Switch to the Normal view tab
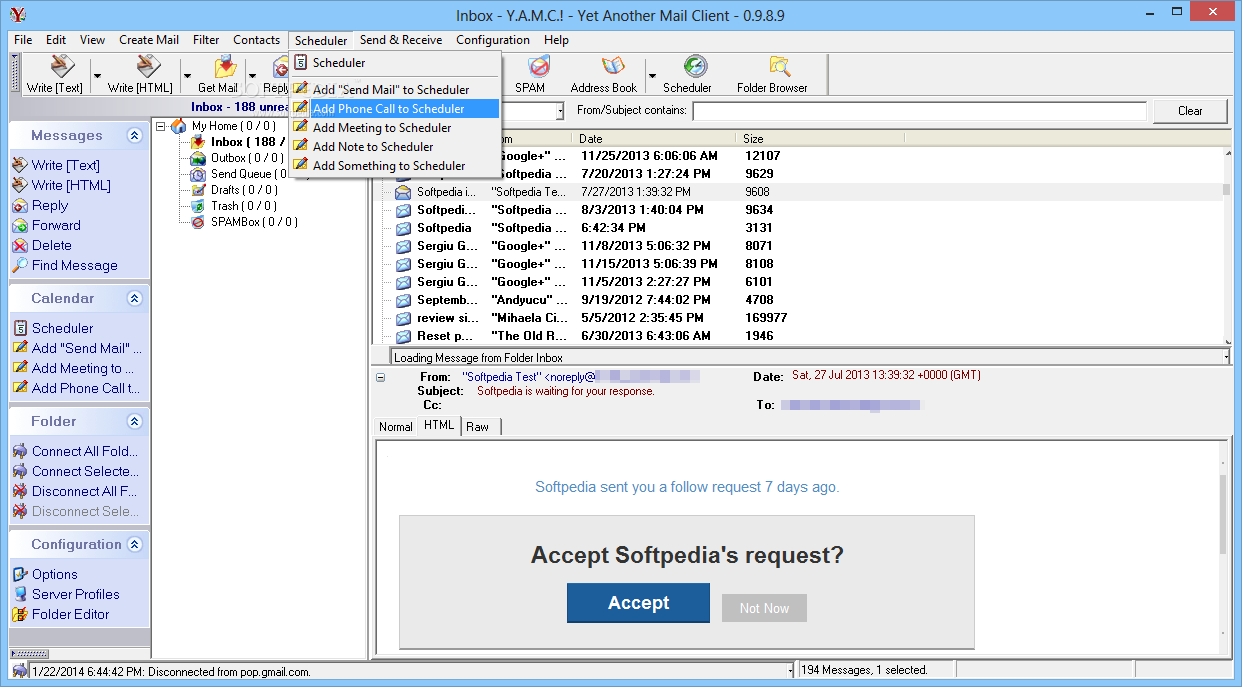Image resolution: width=1242 pixels, height=687 pixels. [395, 426]
